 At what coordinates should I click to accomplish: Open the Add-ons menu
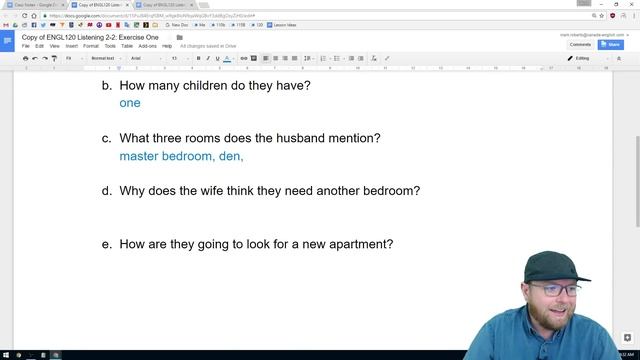[147, 46]
